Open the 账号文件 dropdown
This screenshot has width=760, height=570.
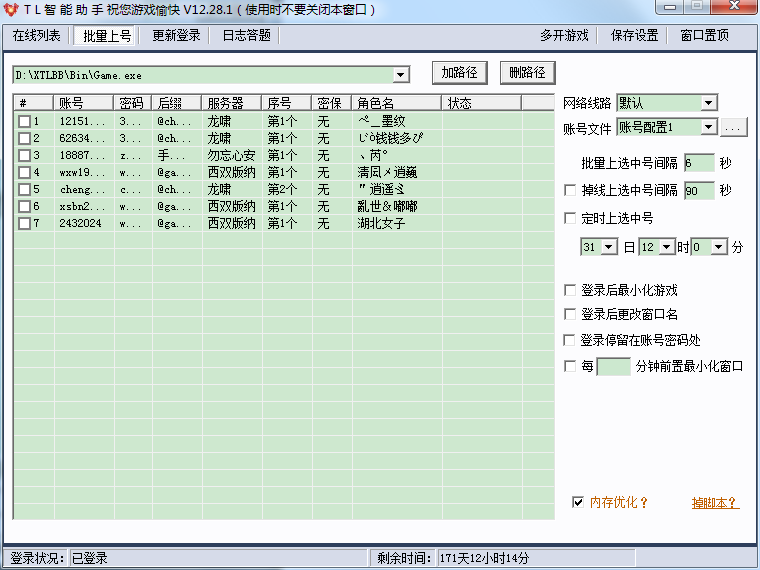[708, 127]
